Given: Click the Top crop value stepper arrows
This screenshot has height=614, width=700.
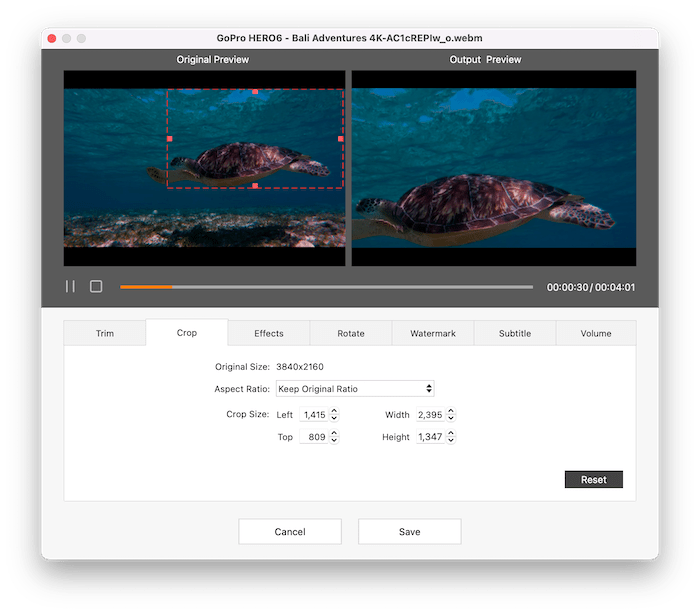Looking at the screenshot, I should [334, 437].
